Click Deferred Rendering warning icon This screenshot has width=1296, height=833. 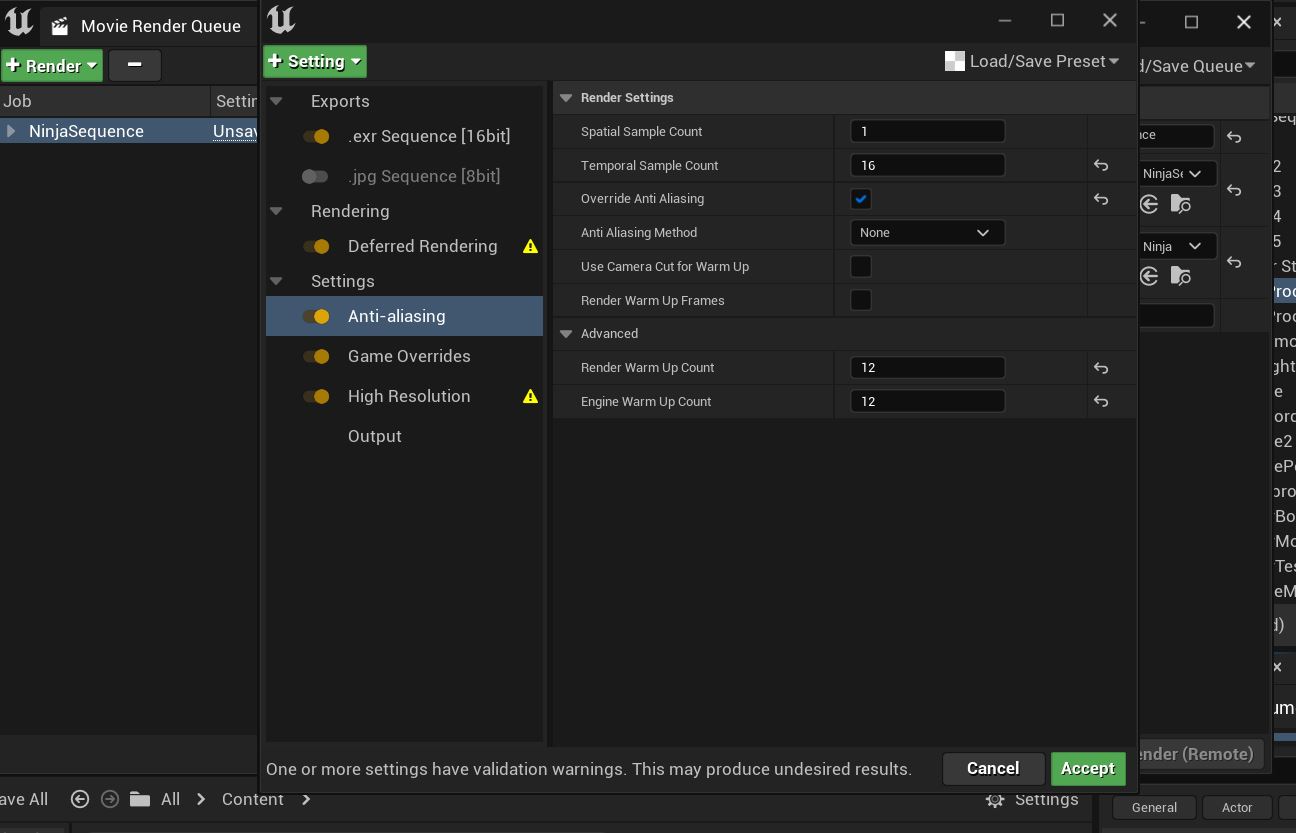[x=530, y=247]
